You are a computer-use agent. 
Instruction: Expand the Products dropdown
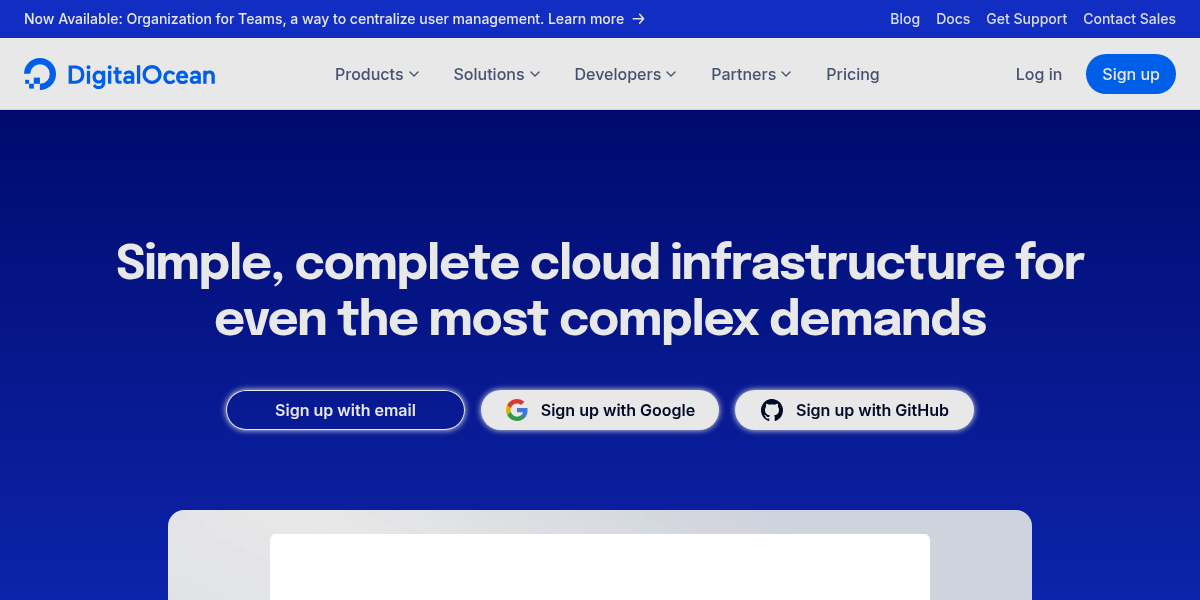point(376,74)
